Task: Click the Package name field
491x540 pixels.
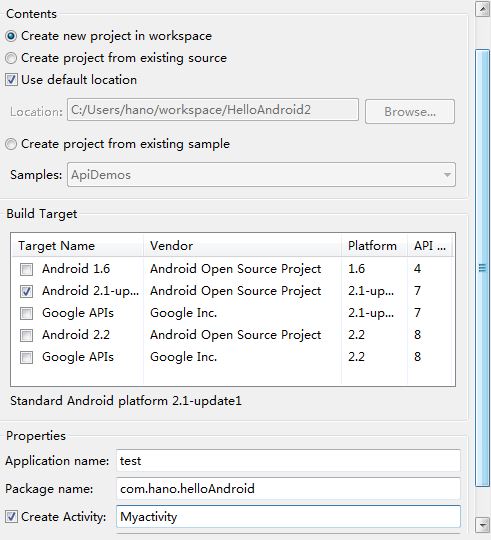Action: pos(288,489)
